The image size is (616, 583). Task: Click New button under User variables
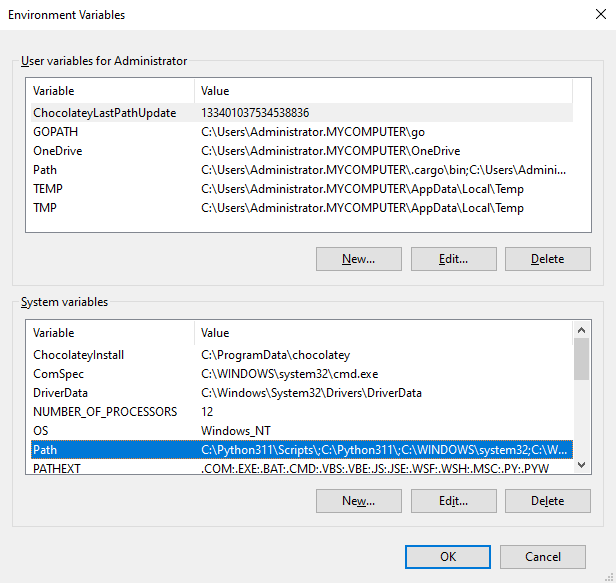(358, 259)
